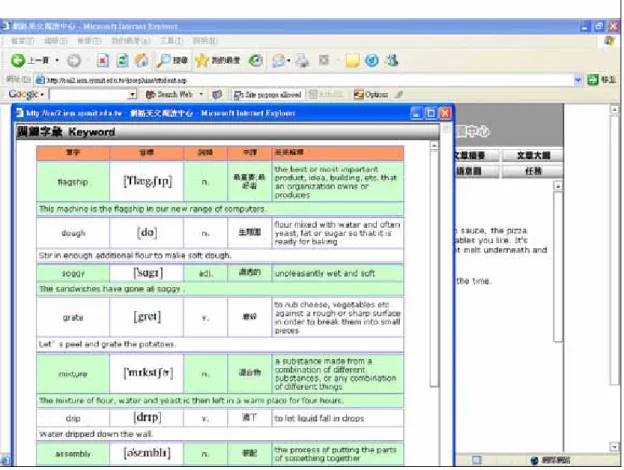This screenshot has width=624, height=470.
Task: Click definition "to let liquid fall in drops"
Action: coord(319,418)
